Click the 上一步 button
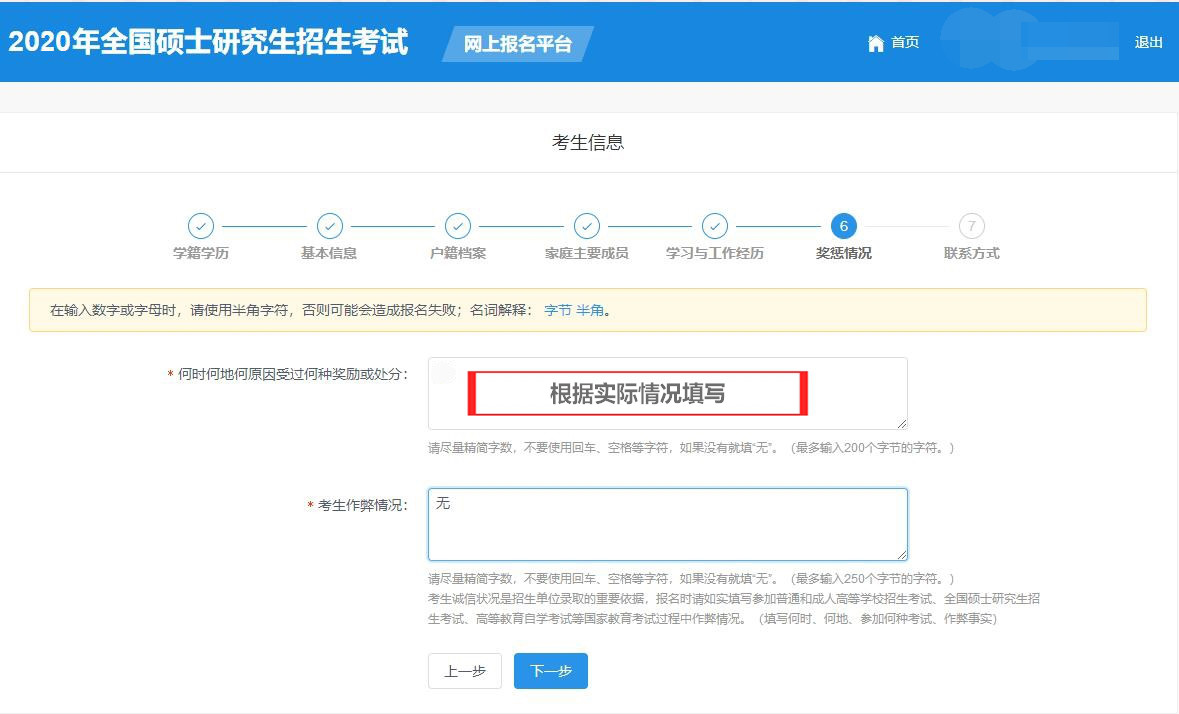Screen dimensions: 1179x714 tap(464, 671)
